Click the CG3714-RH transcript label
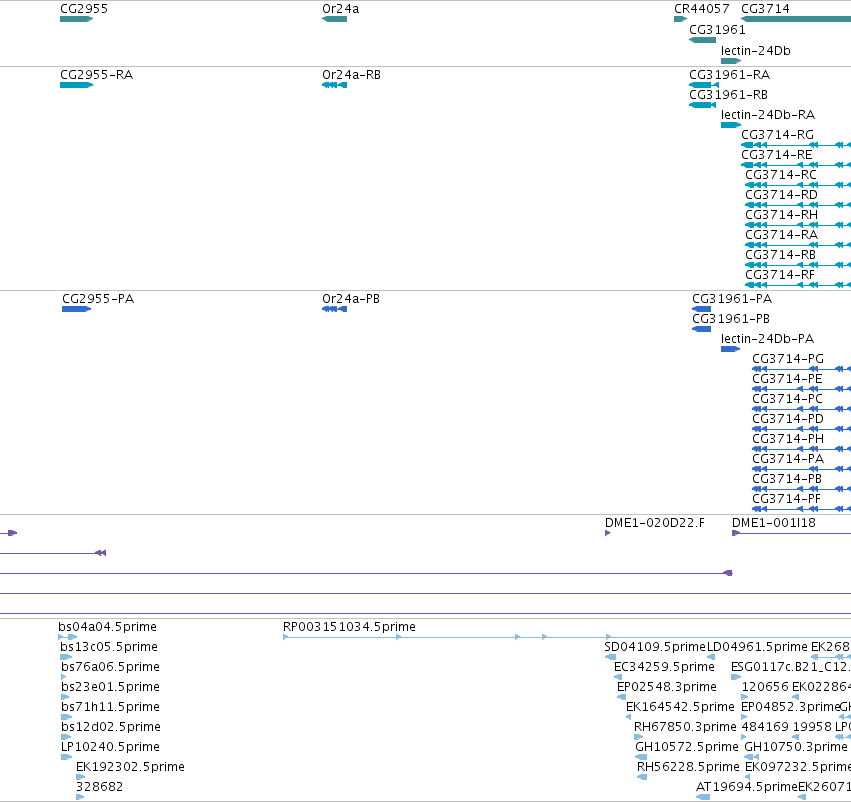The height and width of the screenshot is (802, 851). click(x=782, y=215)
